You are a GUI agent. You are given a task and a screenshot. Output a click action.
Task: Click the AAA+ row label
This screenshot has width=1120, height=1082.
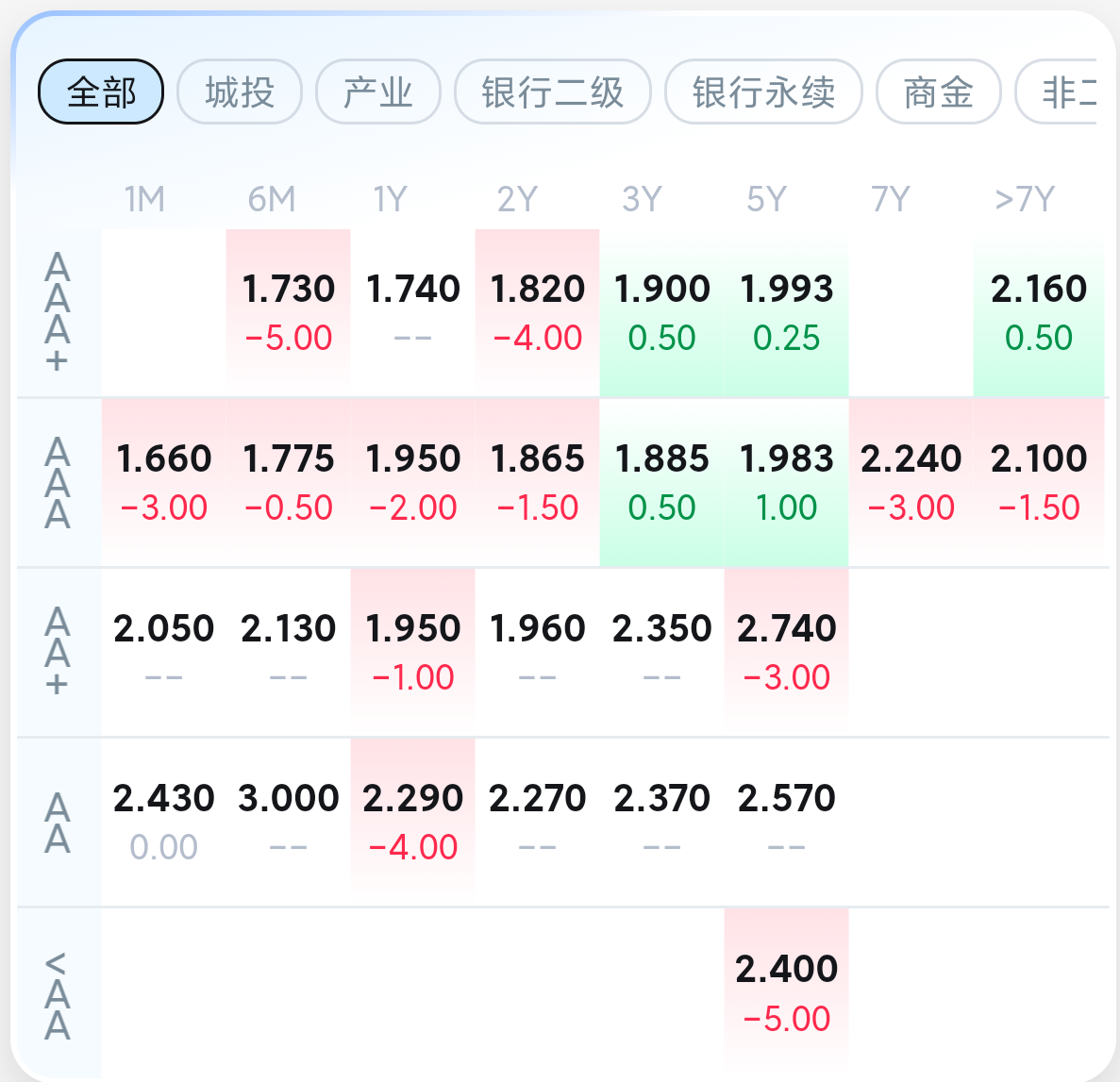58,313
